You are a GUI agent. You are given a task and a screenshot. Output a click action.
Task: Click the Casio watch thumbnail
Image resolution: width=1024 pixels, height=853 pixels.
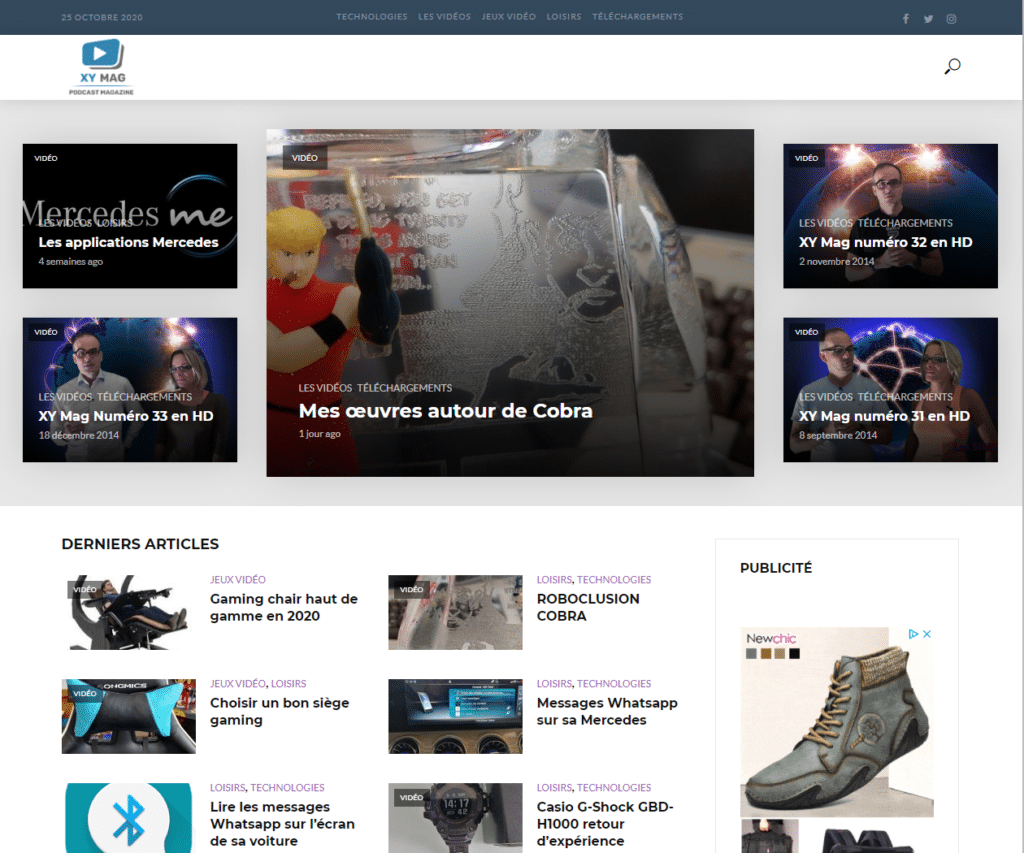(x=455, y=818)
